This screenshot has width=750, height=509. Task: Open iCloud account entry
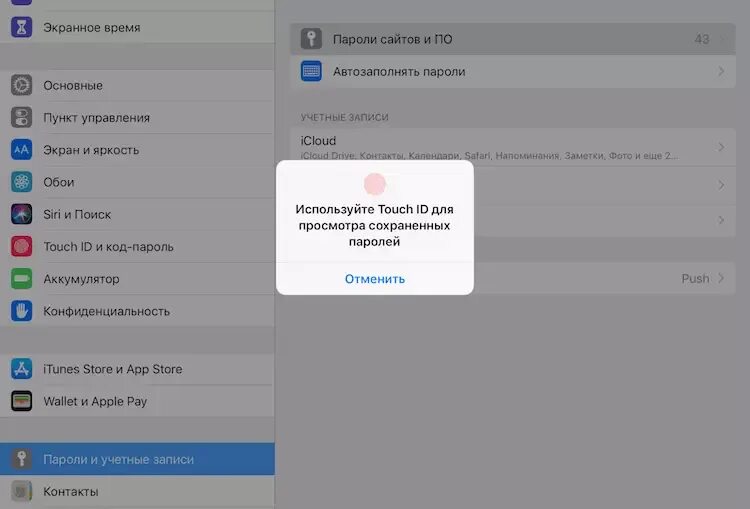(x=513, y=147)
